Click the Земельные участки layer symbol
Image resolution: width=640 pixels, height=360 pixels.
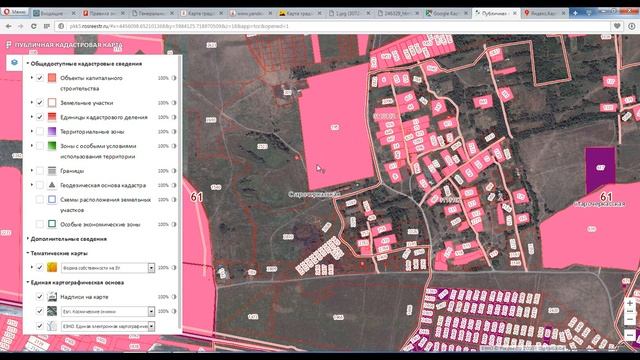52,102
